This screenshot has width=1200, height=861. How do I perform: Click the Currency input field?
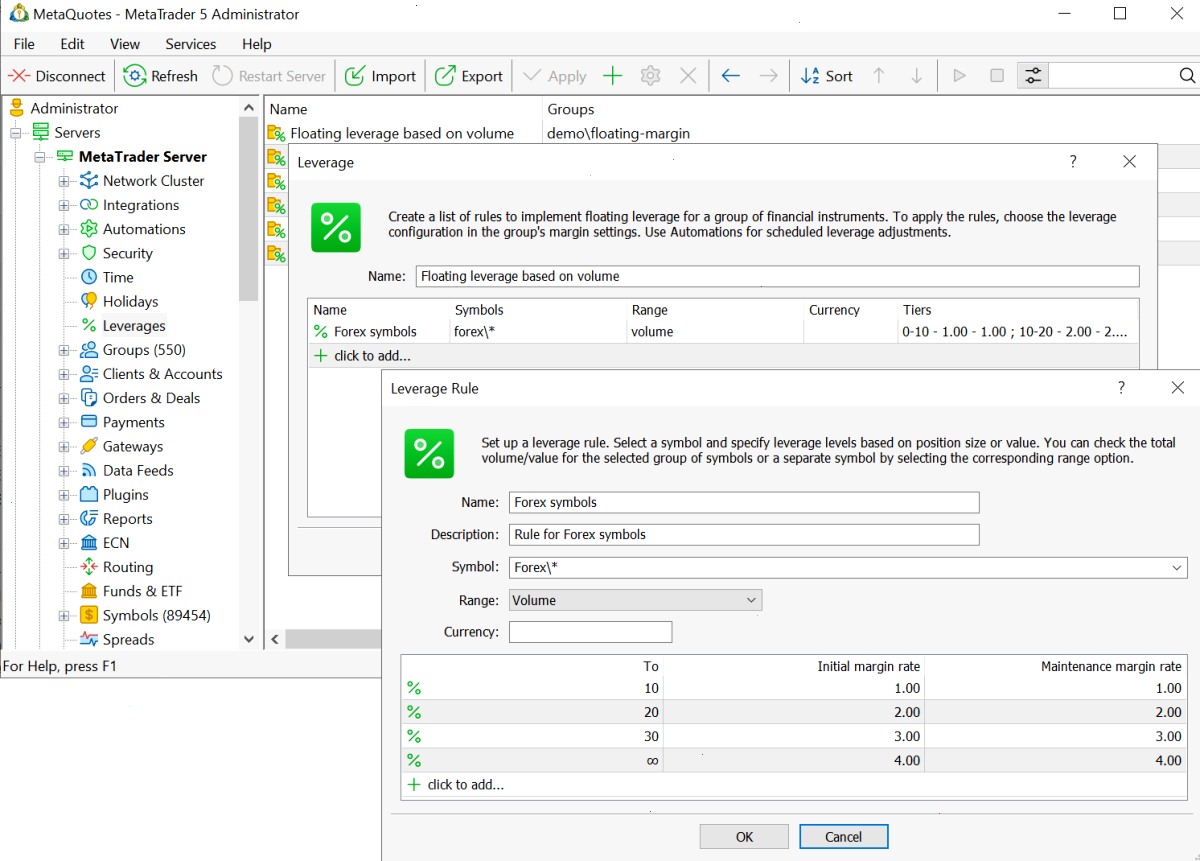(x=590, y=632)
